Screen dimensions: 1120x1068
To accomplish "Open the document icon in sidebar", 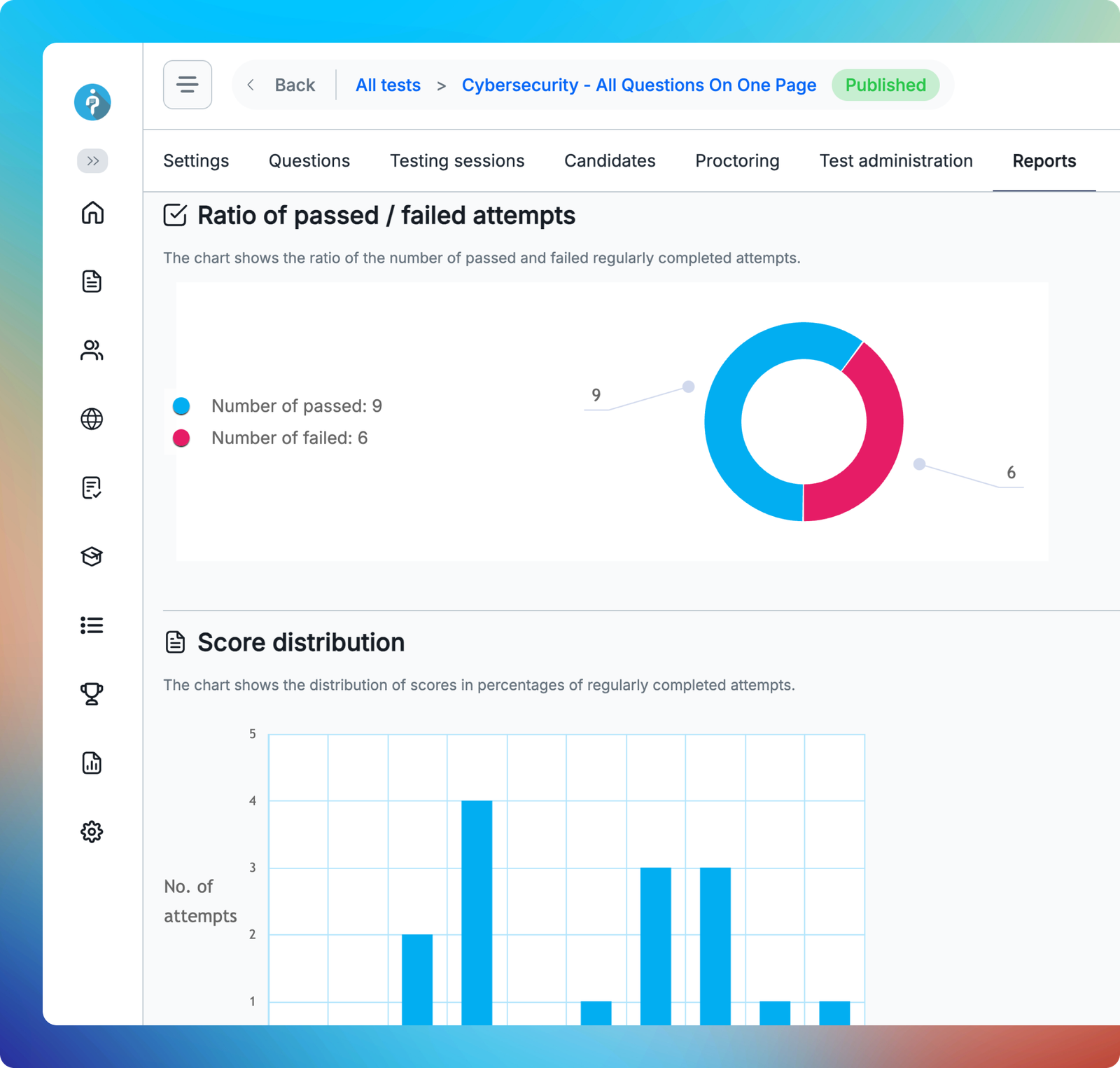I will pos(92,281).
